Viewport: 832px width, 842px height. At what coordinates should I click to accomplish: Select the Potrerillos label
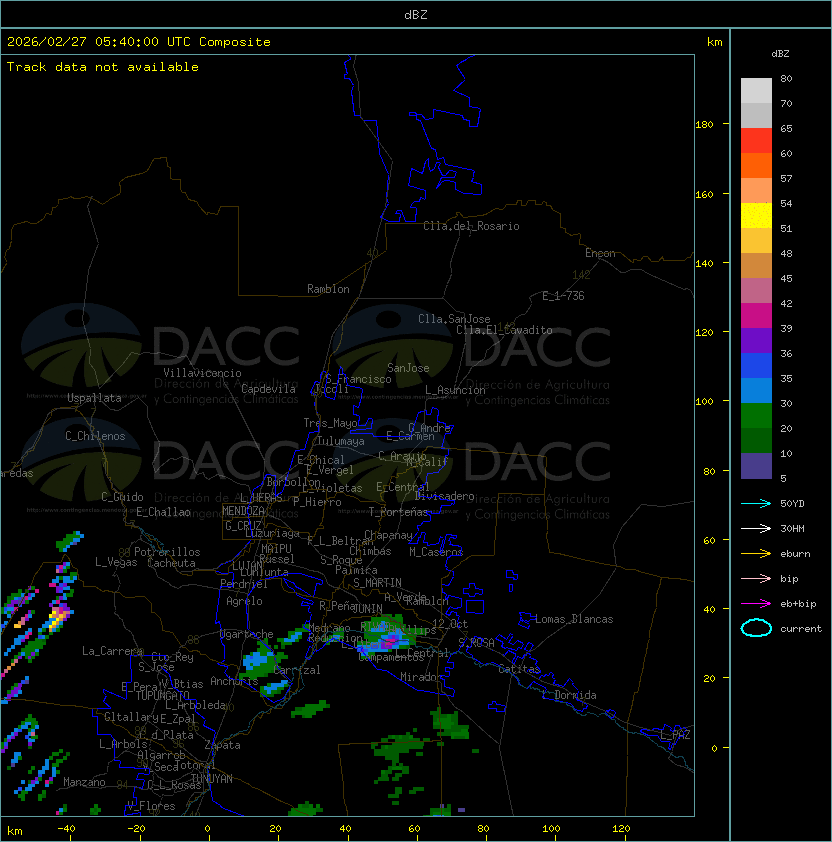pos(167,551)
